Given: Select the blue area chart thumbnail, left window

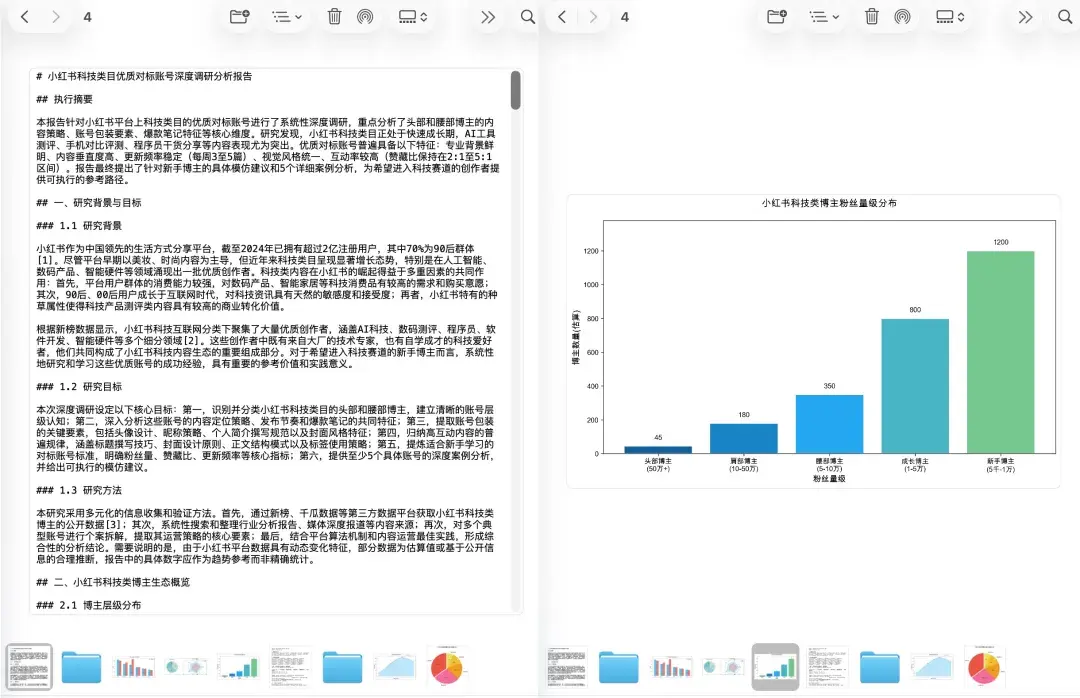Looking at the screenshot, I should 395,667.
